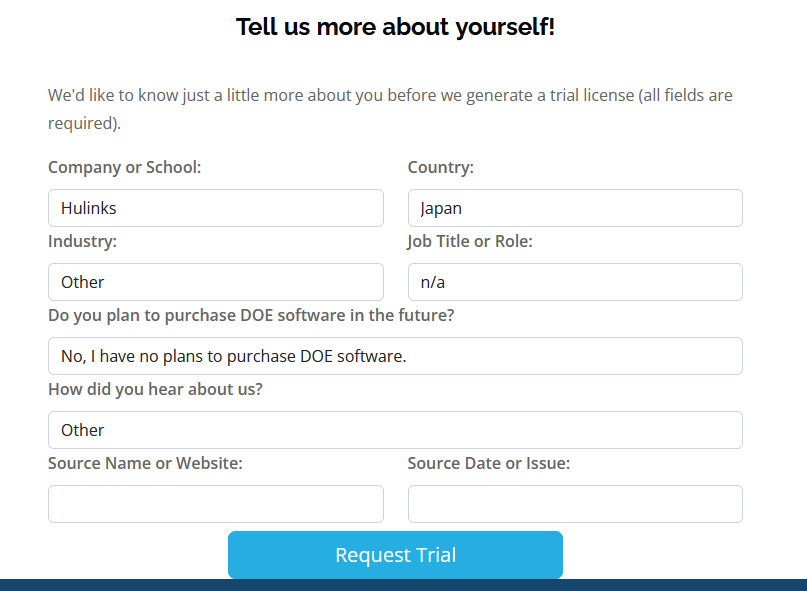This screenshot has height=591, width=807.
Task: Open the 'How did you hear about us?' dropdown
Action: (395, 430)
